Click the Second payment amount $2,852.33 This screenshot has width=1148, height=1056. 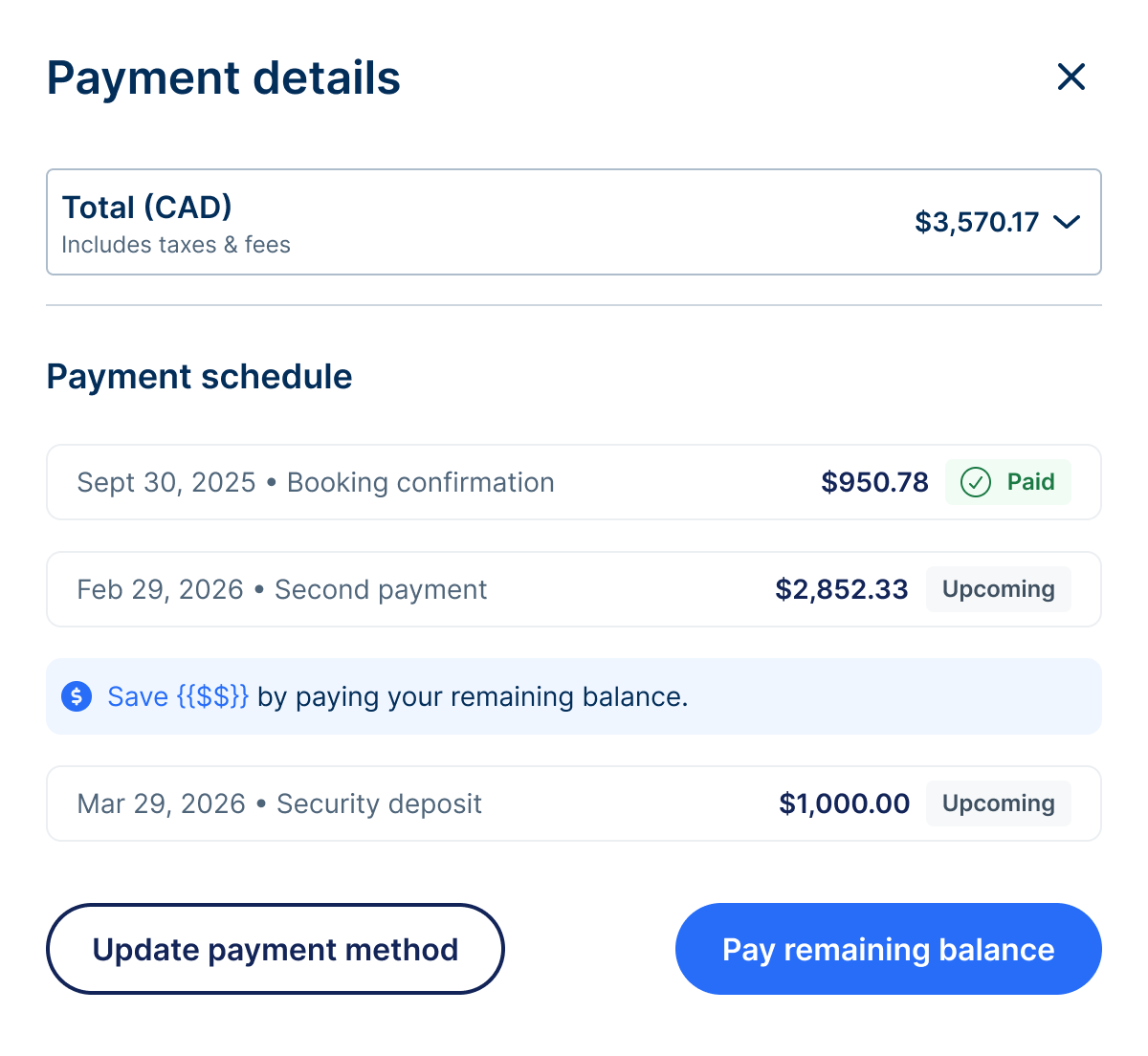[842, 589]
